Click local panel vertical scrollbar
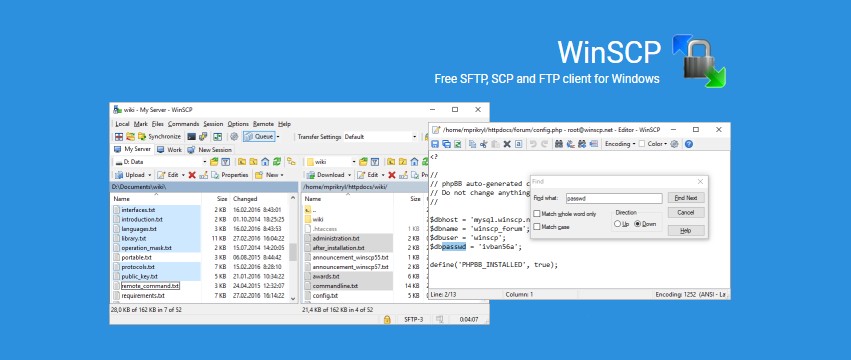Image resolution: width=851 pixels, height=360 pixels. (293, 252)
